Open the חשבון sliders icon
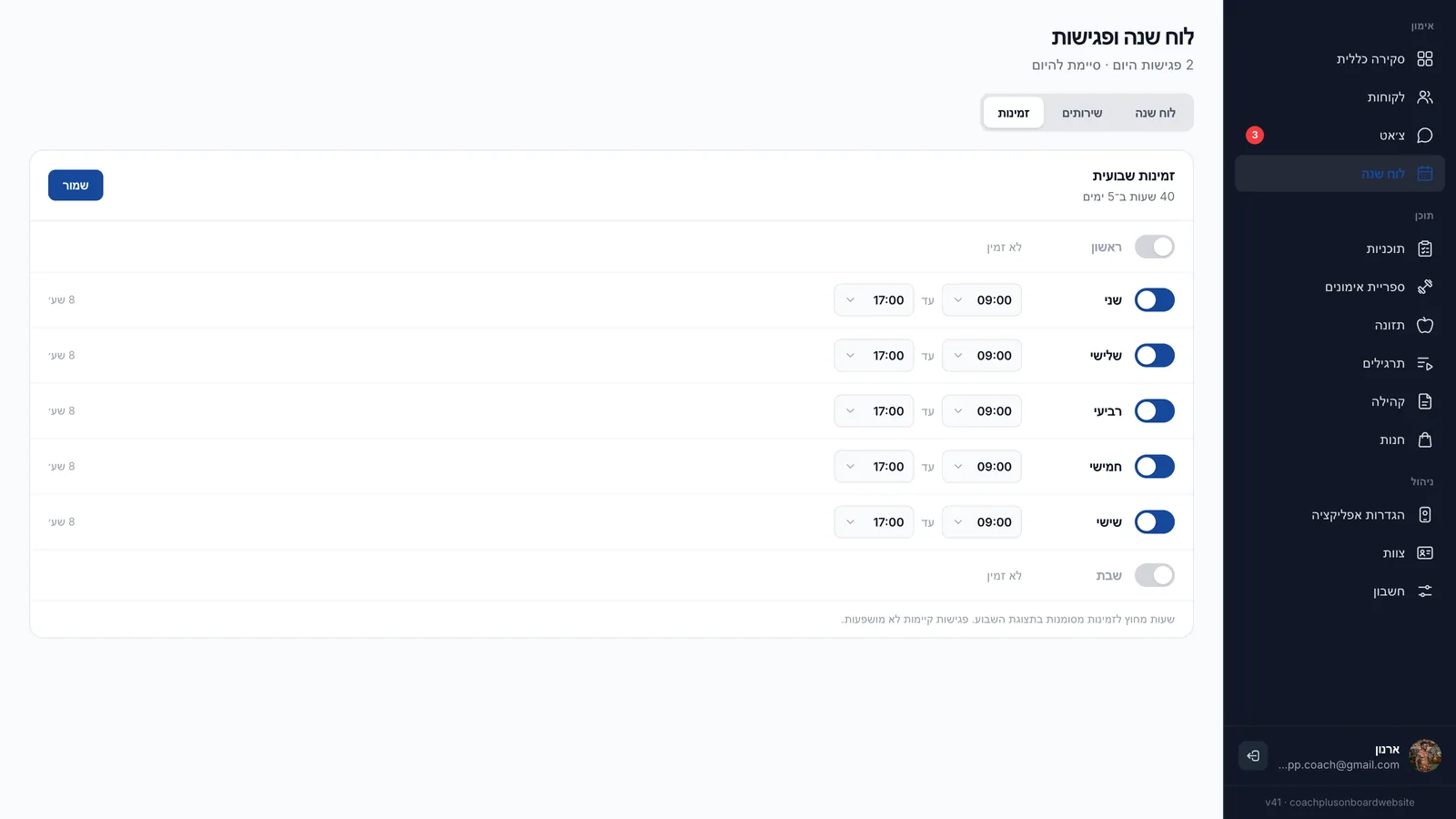The image size is (1456, 819). click(1425, 591)
